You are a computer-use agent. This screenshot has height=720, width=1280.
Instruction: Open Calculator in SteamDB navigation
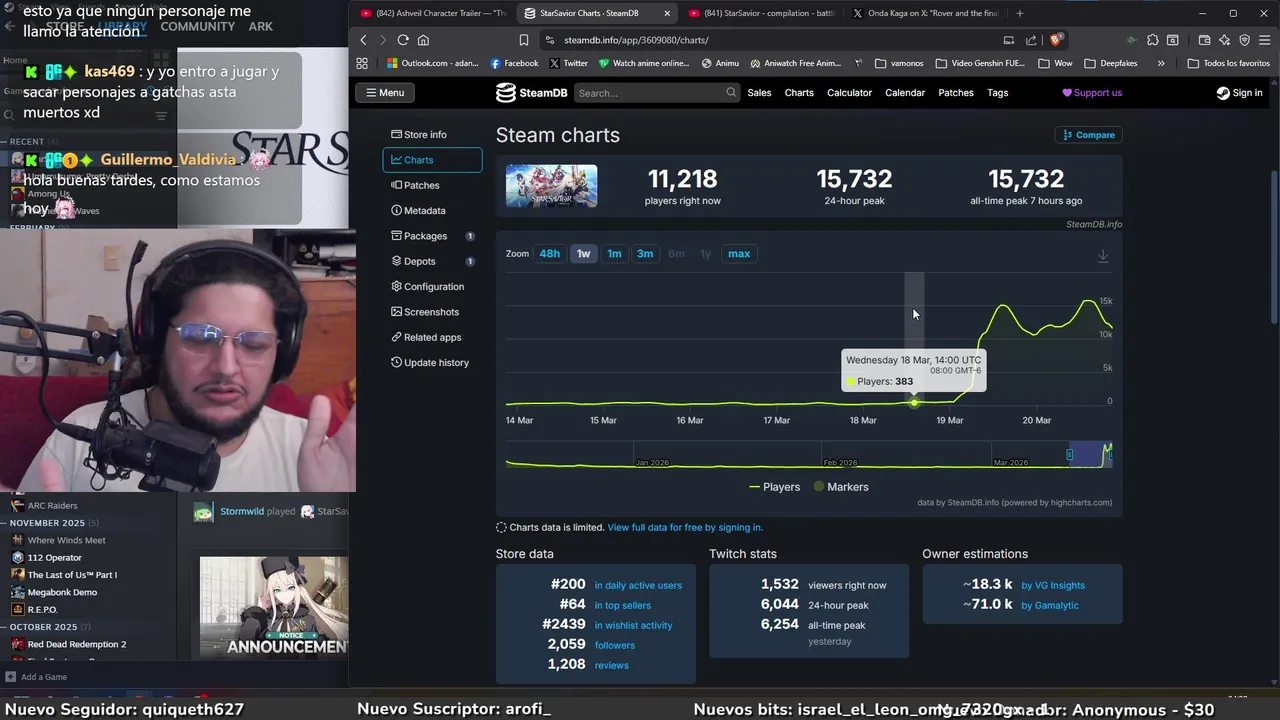pos(849,93)
